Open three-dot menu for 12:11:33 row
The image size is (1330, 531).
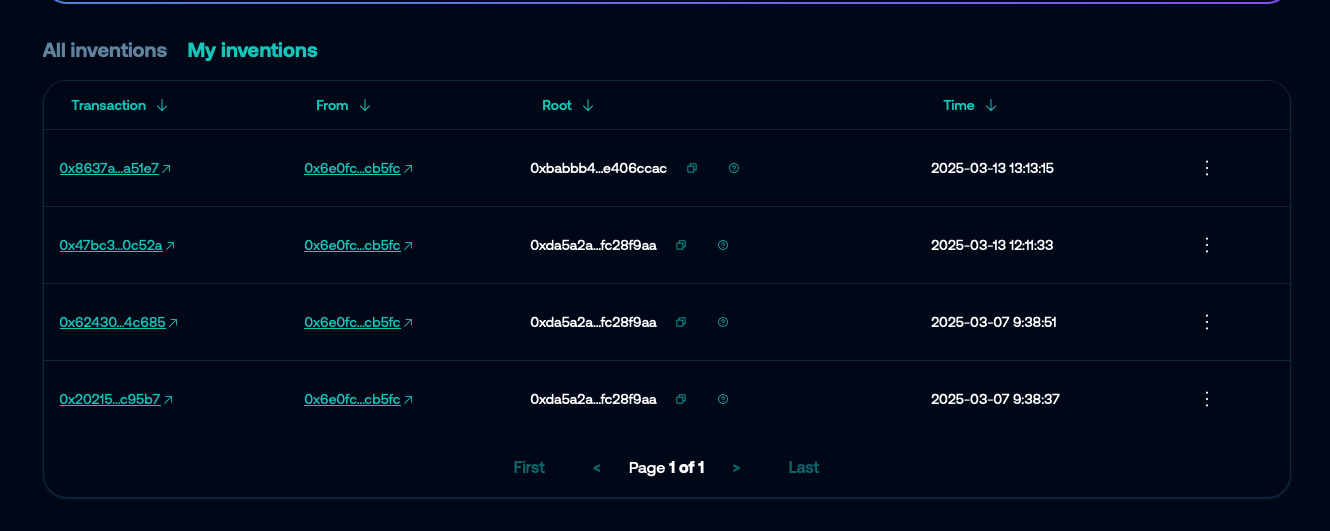click(x=1206, y=245)
